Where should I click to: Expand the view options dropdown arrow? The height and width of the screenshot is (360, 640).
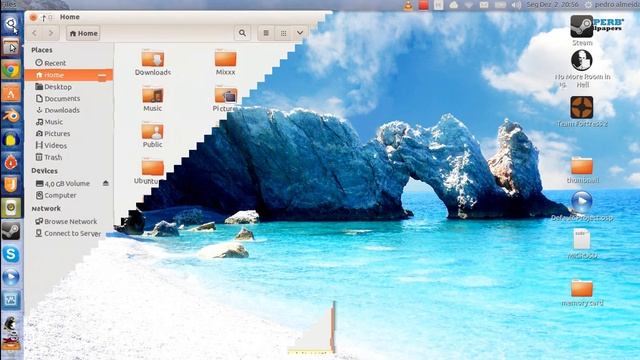click(x=300, y=33)
